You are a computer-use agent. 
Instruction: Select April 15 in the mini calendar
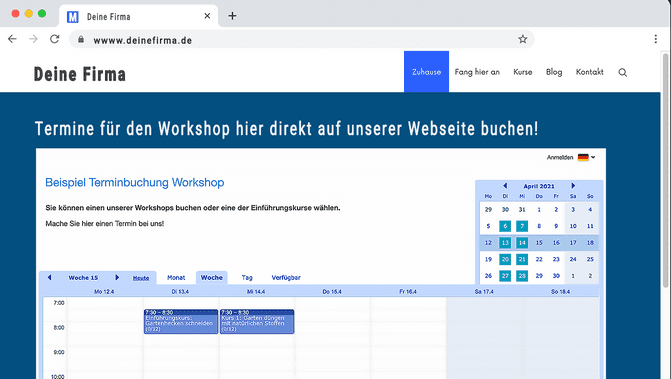539,243
